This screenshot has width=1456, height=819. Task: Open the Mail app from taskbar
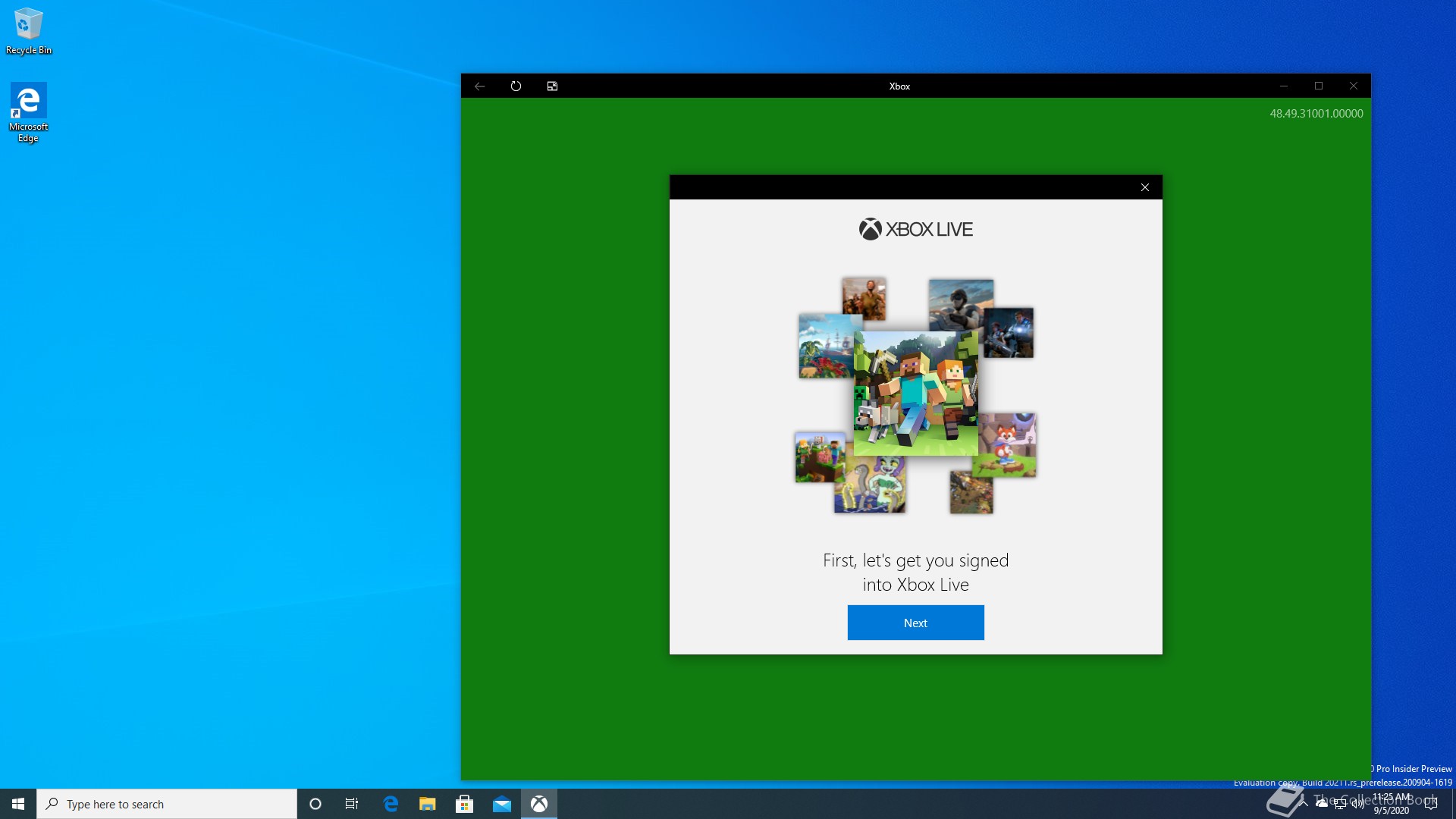point(501,804)
